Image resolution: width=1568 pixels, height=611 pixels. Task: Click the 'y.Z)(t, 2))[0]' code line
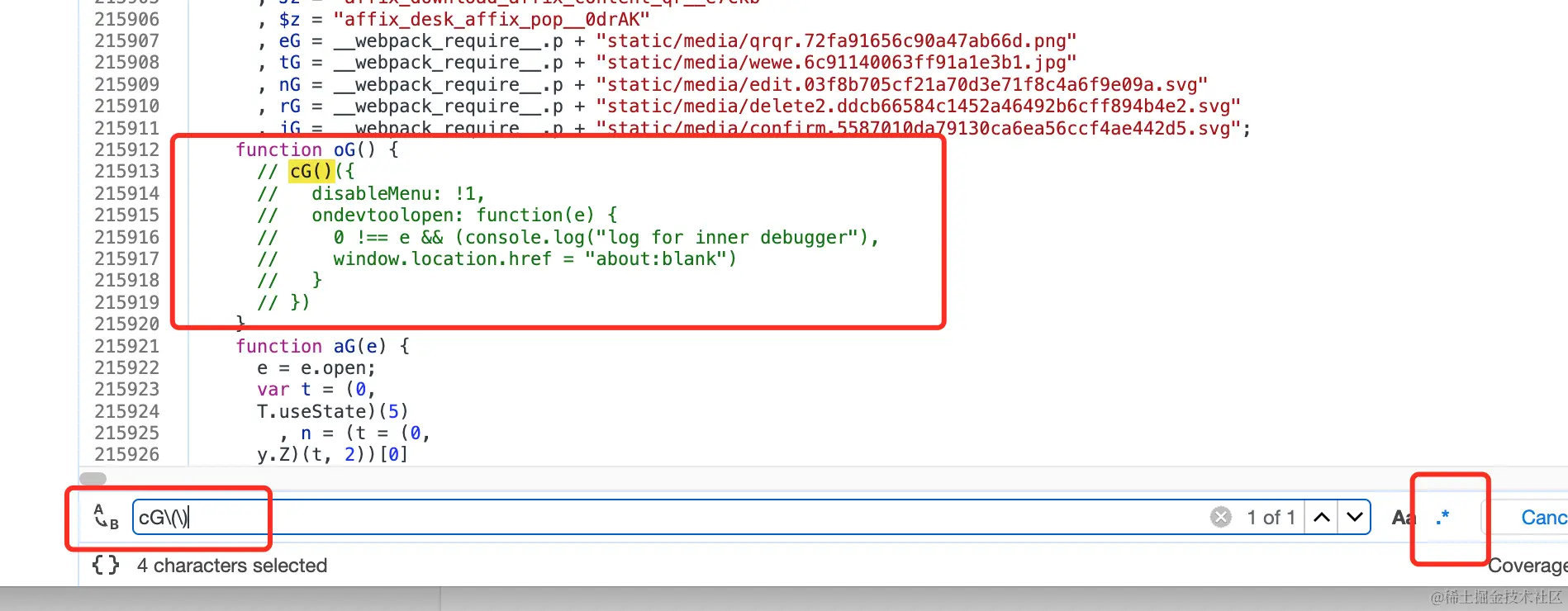tap(333, 454)
